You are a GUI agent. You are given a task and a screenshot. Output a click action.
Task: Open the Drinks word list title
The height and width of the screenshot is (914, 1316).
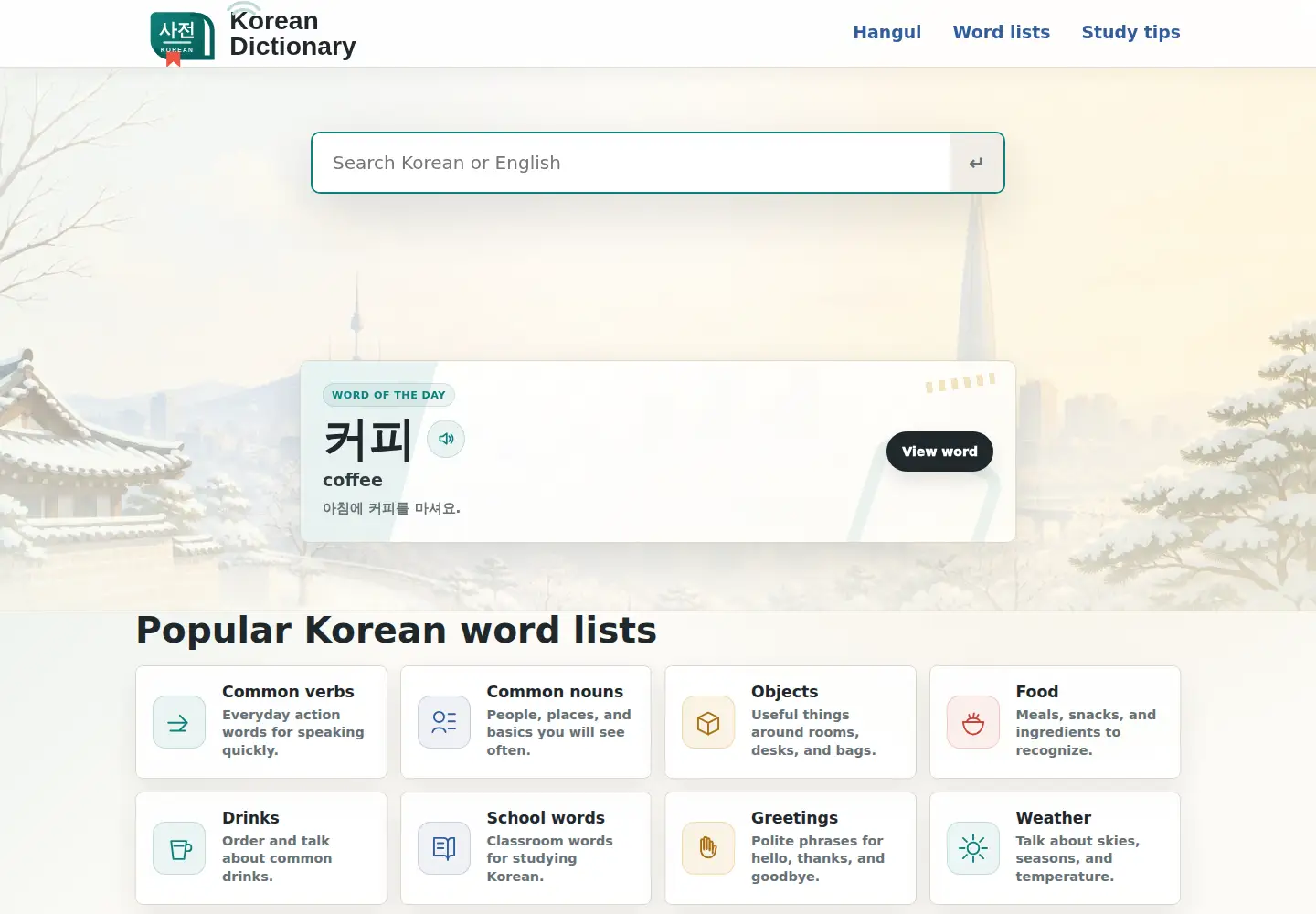pos(250,818)
